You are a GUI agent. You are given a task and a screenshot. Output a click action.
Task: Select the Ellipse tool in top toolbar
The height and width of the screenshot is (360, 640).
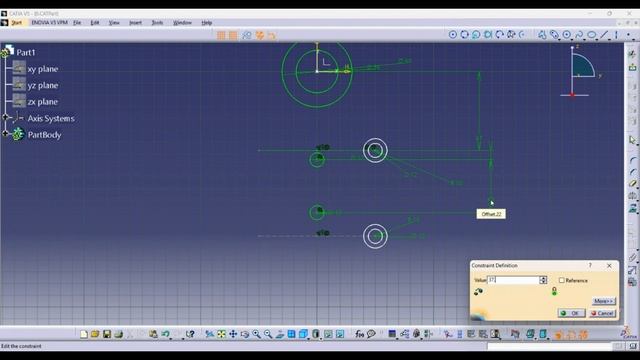click(591, 35)
